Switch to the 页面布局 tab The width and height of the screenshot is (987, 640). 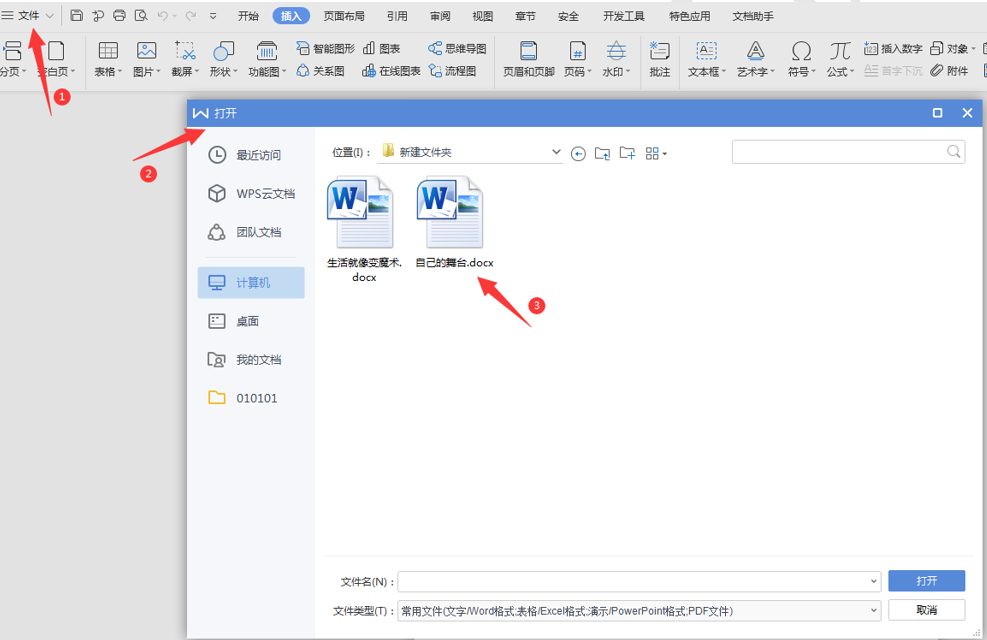(x=344, y=16)
